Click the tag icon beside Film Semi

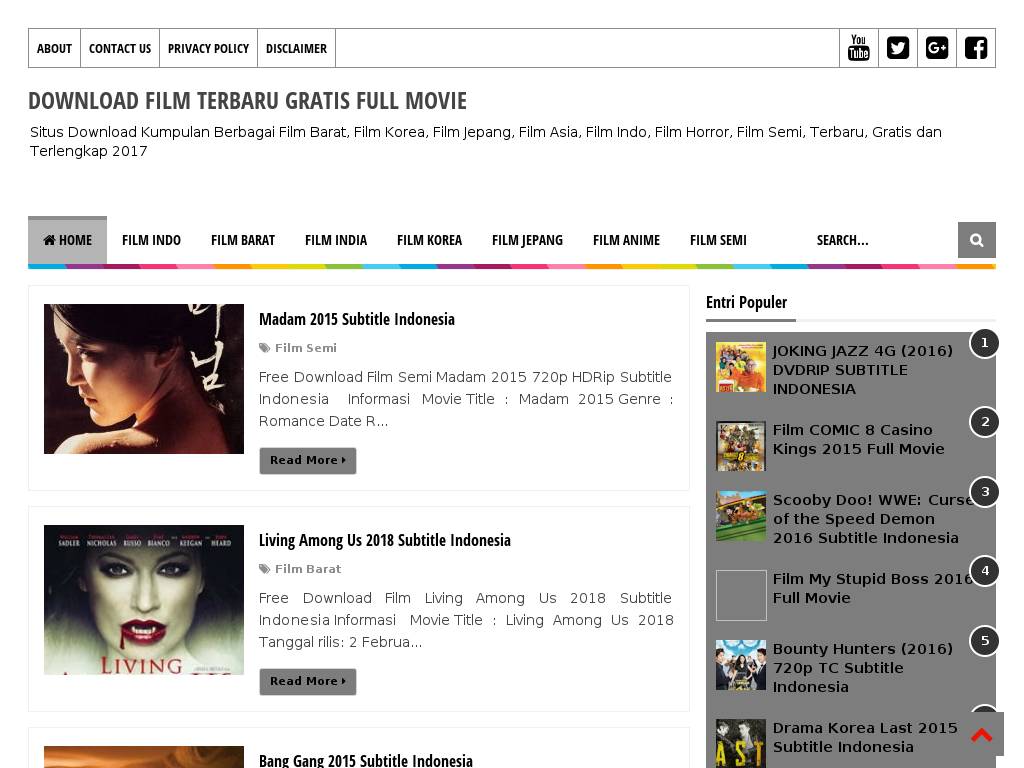click(264, 347)
